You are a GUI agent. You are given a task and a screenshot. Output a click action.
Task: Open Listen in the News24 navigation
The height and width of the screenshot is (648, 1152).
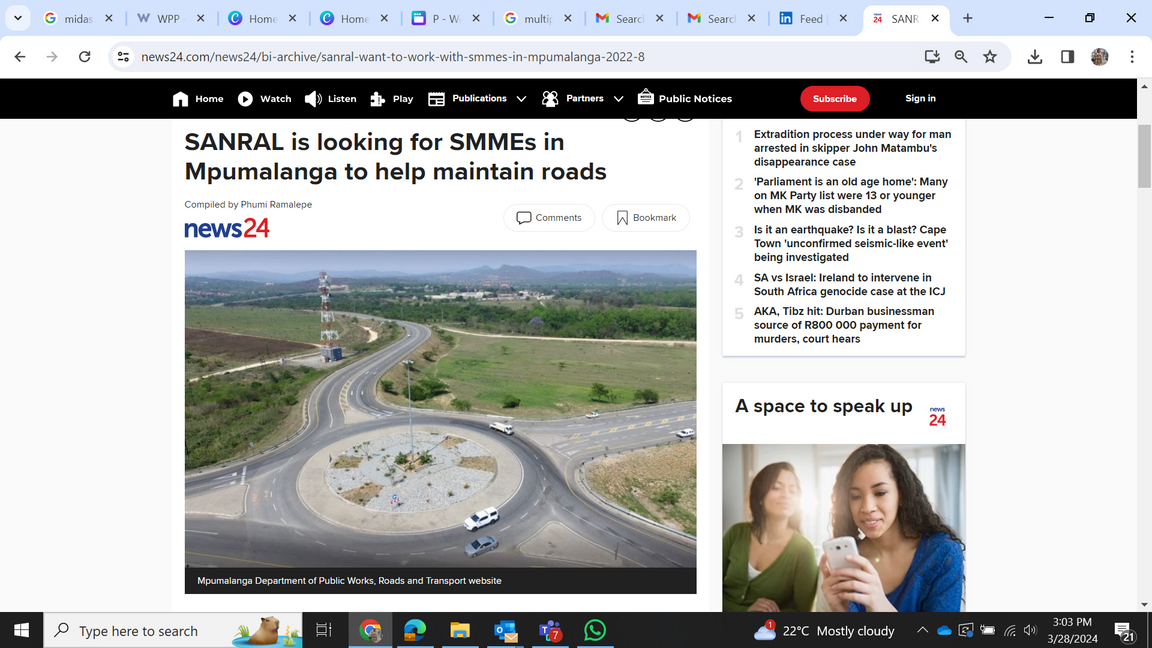coord(331,98)
